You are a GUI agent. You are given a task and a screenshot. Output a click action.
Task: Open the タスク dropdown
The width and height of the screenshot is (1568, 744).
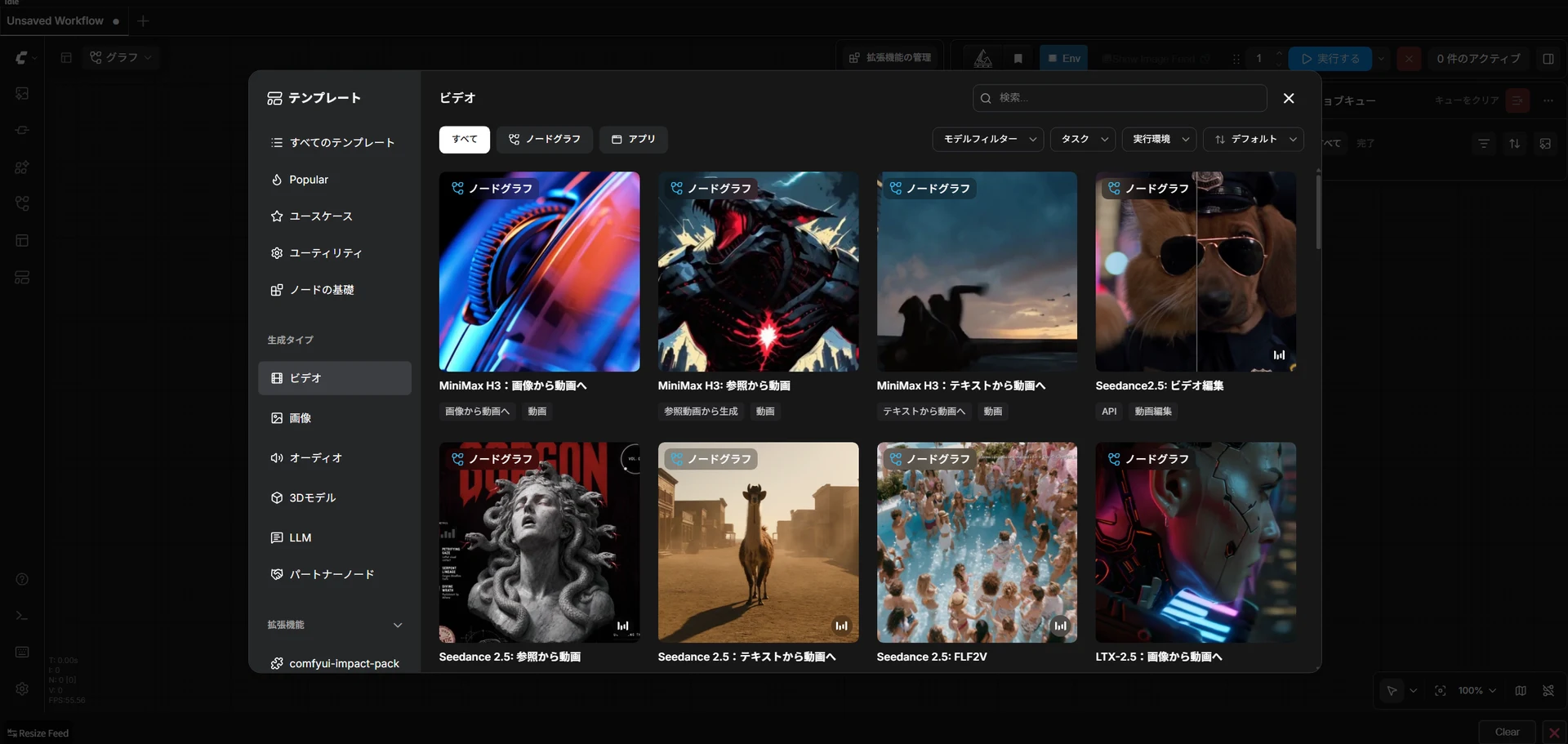(1083, 140)
